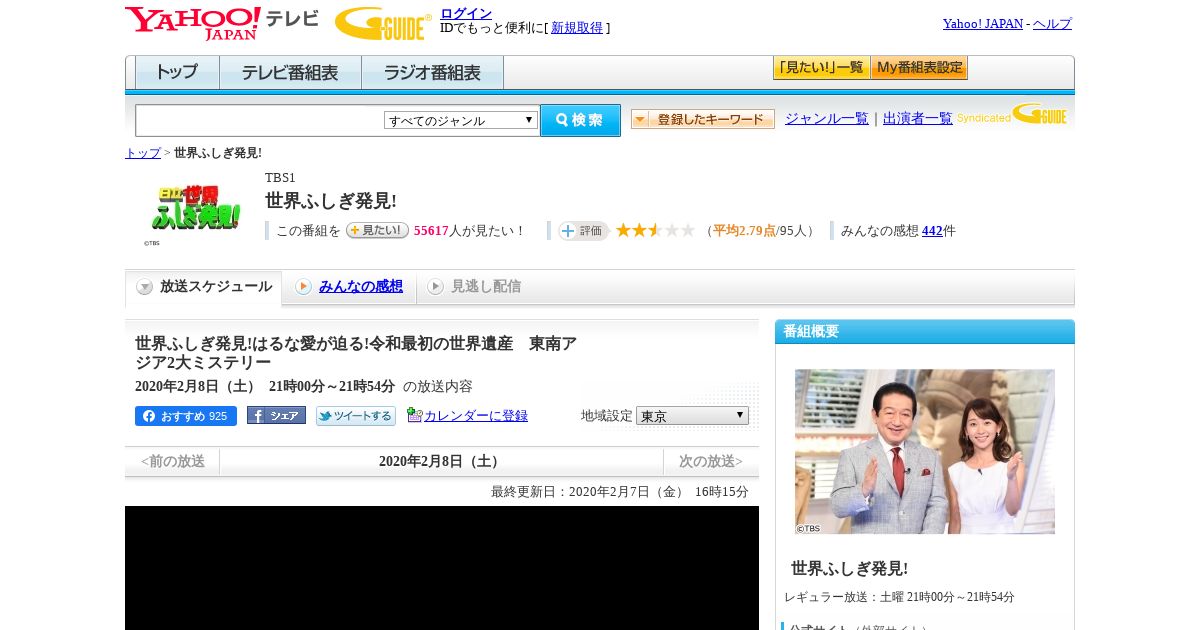Open the ログイン link

pyautogui.click(x=466, y=13)
